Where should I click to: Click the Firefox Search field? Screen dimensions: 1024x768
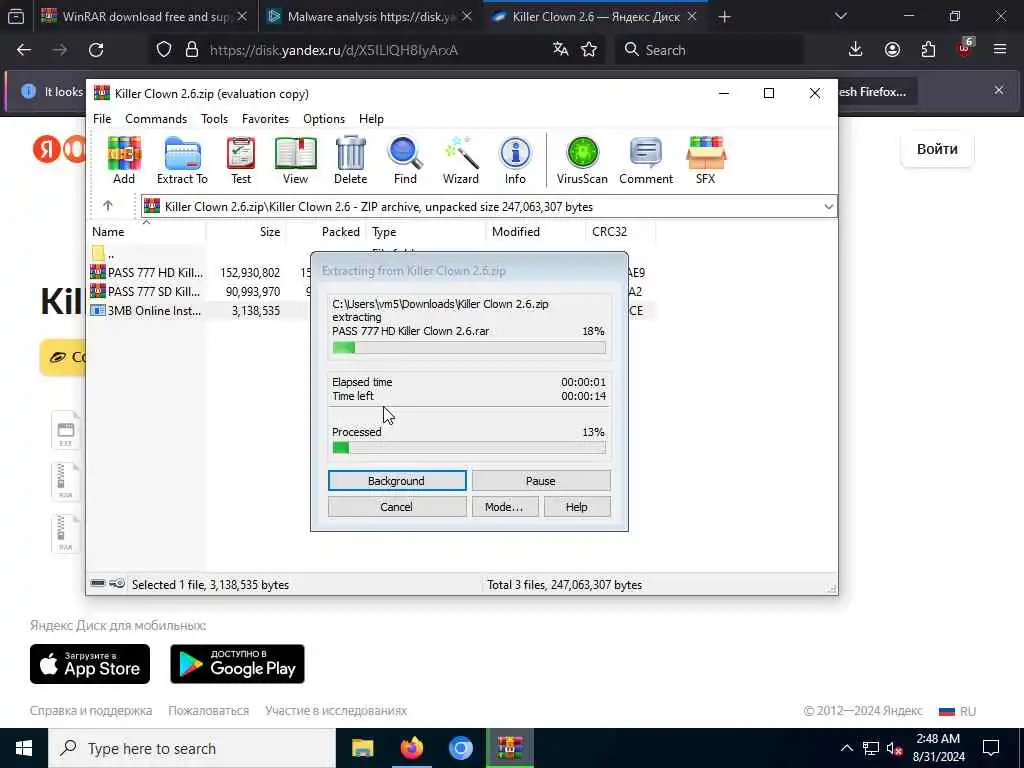click(x=709, y=50)
